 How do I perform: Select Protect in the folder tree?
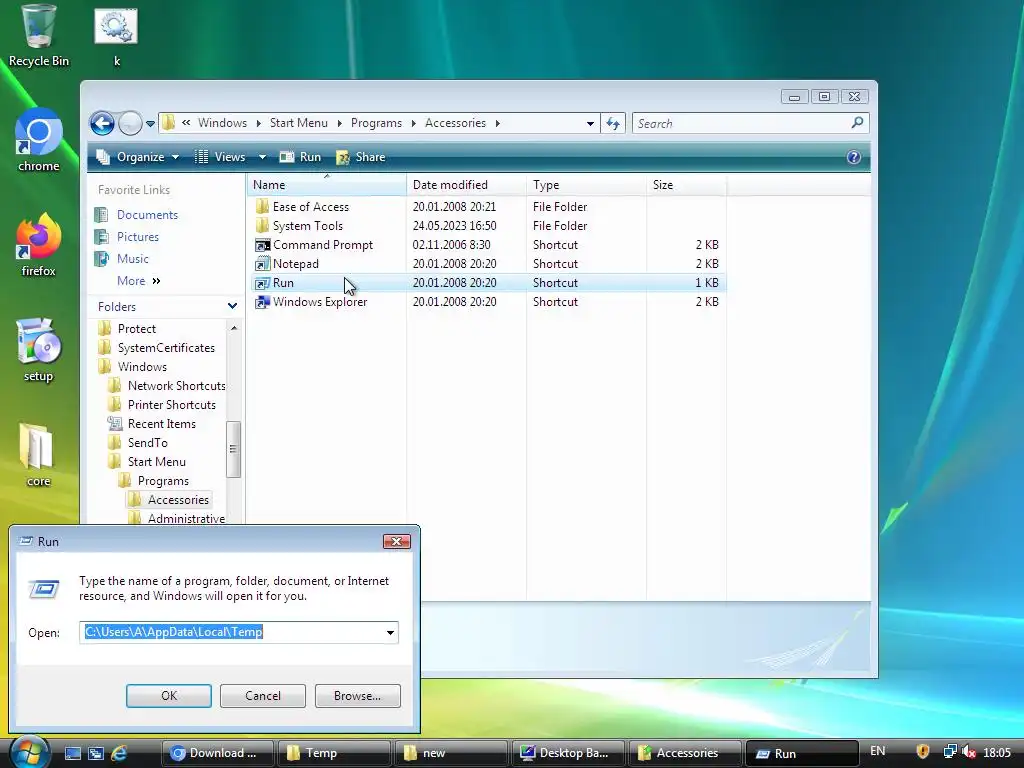click(x=136, y=328)
